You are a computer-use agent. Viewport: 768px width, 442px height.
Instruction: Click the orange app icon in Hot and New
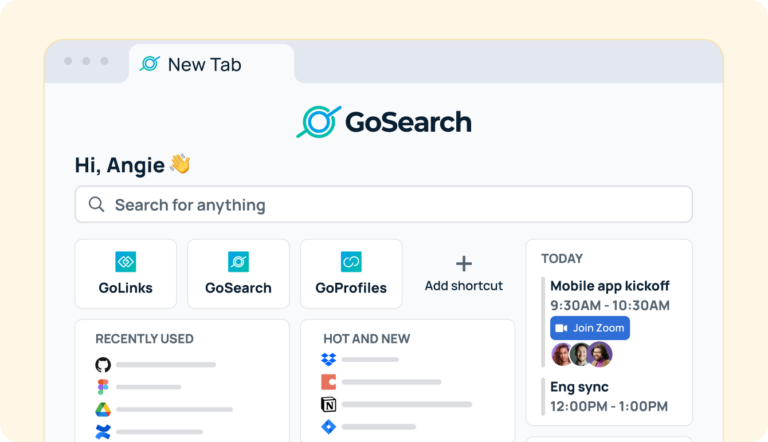click(x=329, y=381)
